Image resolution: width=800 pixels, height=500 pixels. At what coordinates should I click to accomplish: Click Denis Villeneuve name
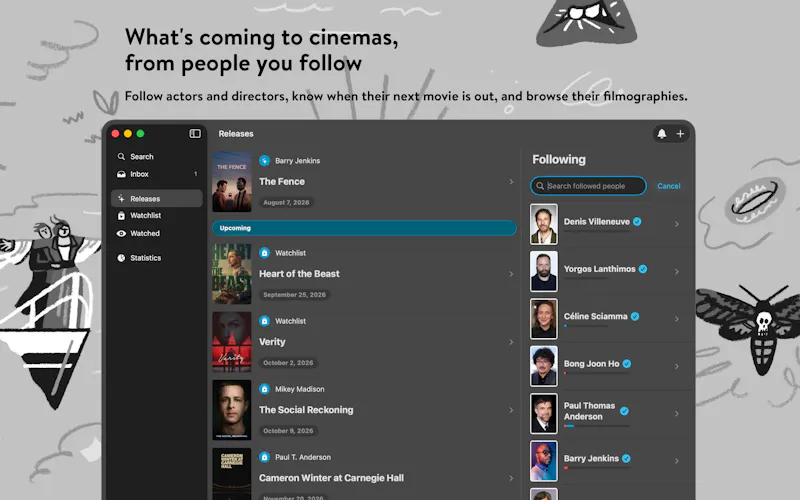tap(596, 221)
